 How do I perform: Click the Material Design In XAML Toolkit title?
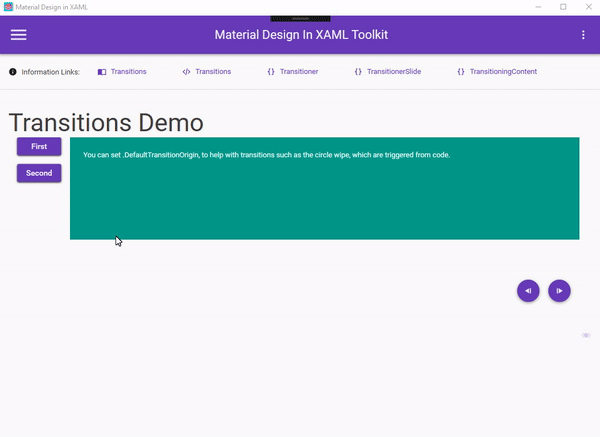301,35
